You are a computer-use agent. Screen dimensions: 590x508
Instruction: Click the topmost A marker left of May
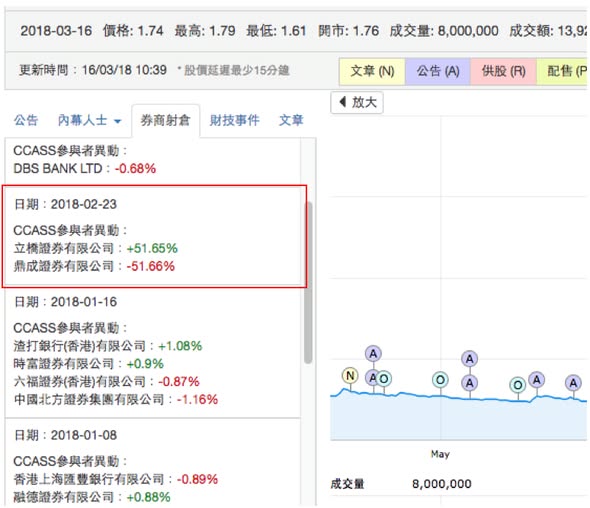[x=373, y=354]
